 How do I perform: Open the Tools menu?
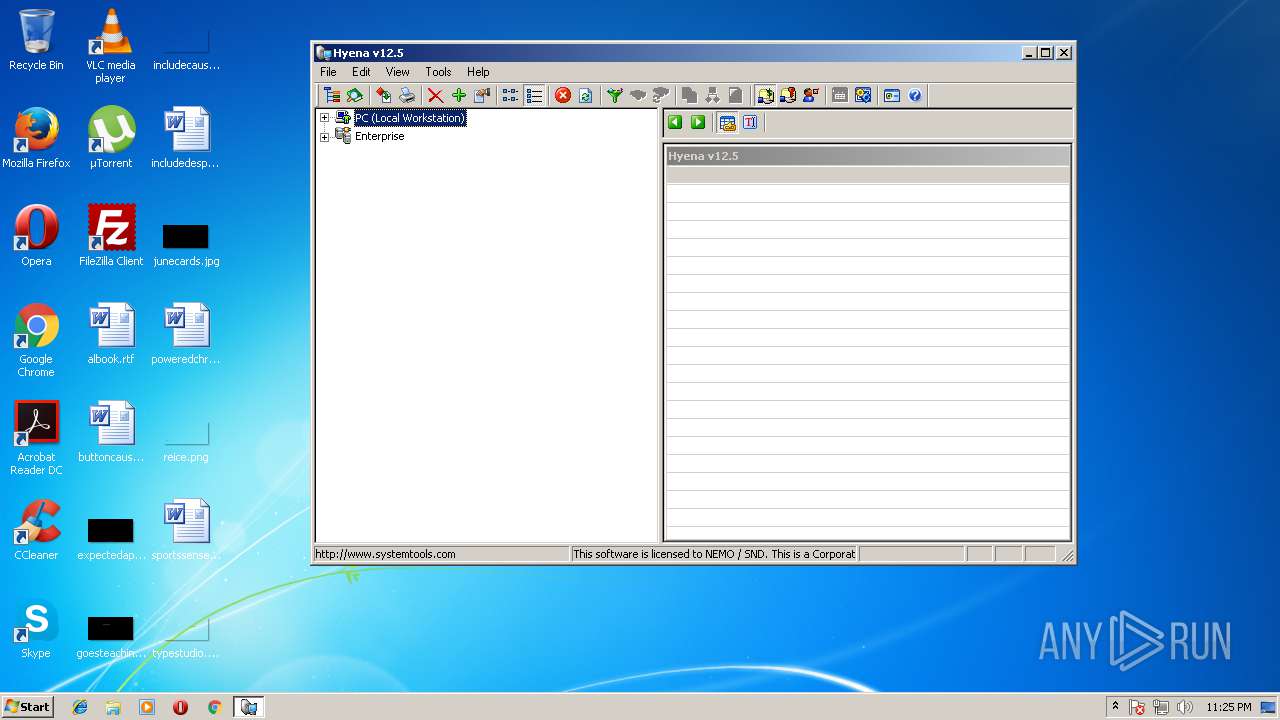coord(438,72)
